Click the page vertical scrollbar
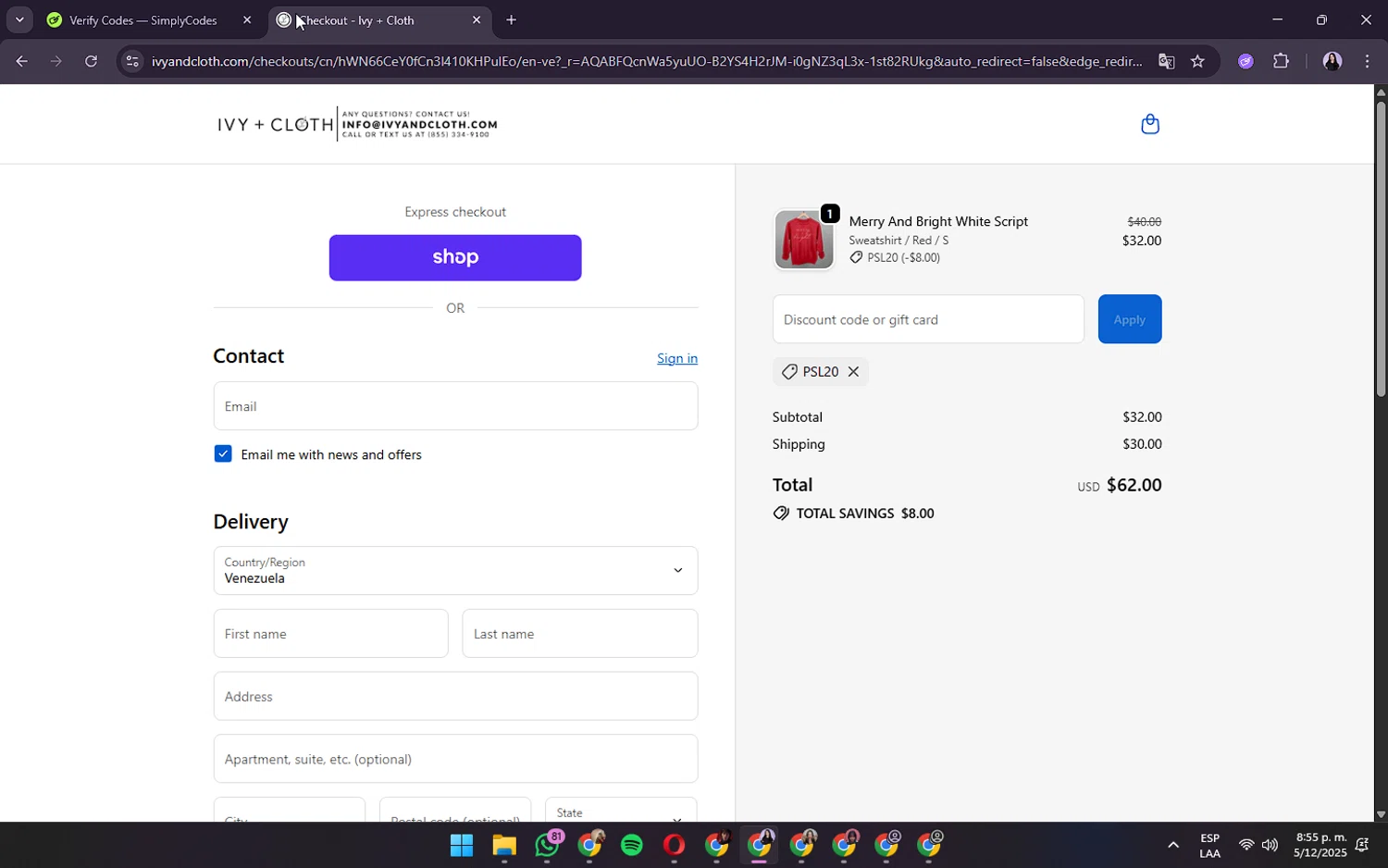The image size is (1388, 868). click(1381, 250)
